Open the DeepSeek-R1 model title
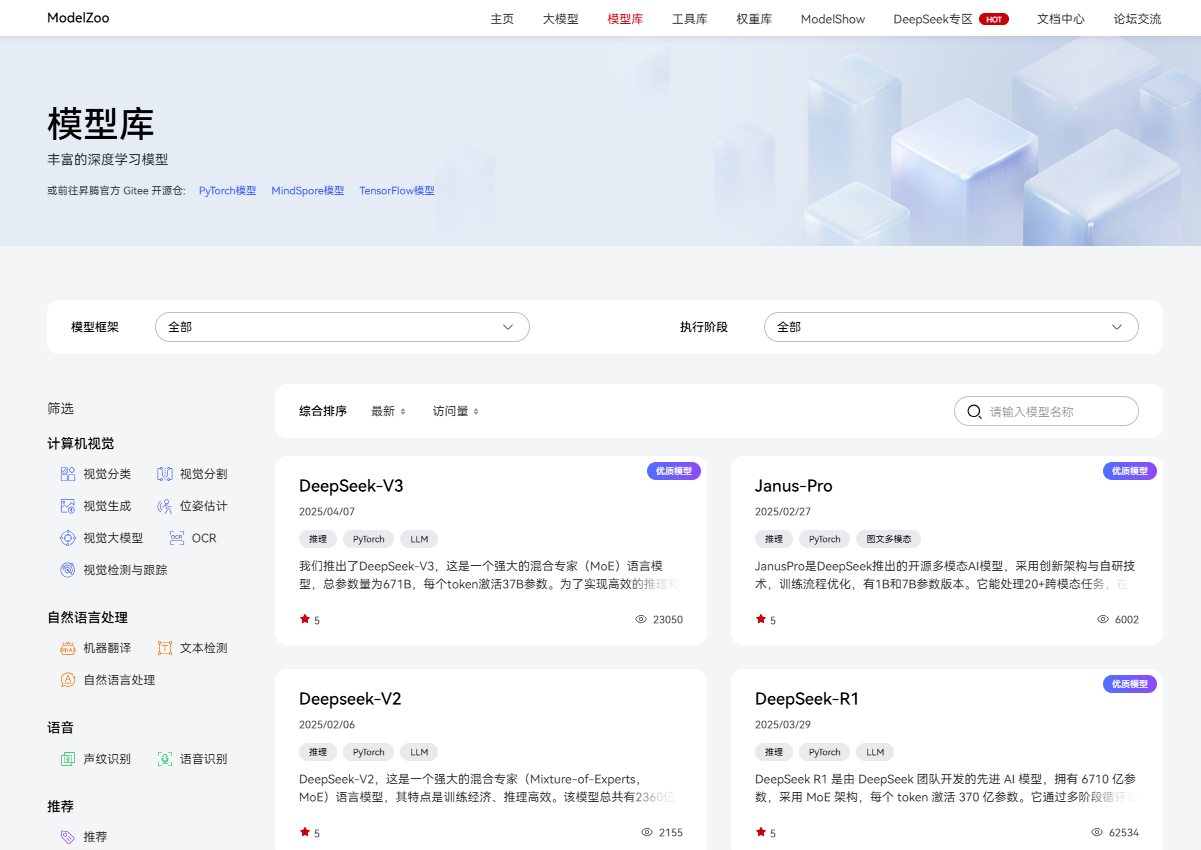 click(807, 699)
